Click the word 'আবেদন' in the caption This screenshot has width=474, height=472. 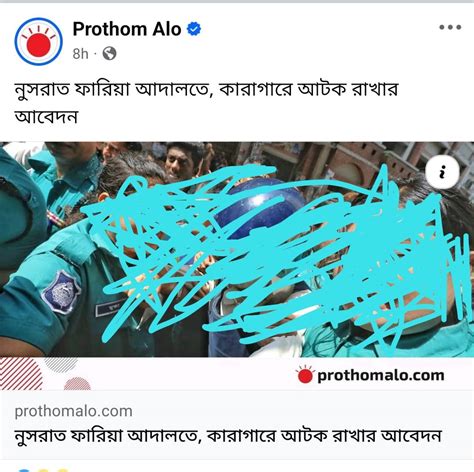(x=46, y=117)
